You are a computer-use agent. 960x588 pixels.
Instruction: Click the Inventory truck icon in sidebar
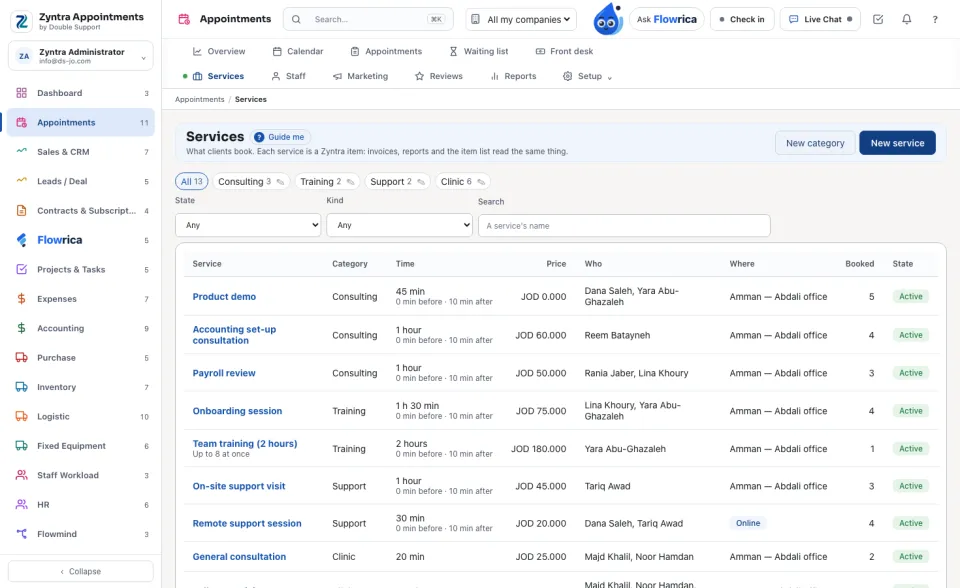click(21, 387)
